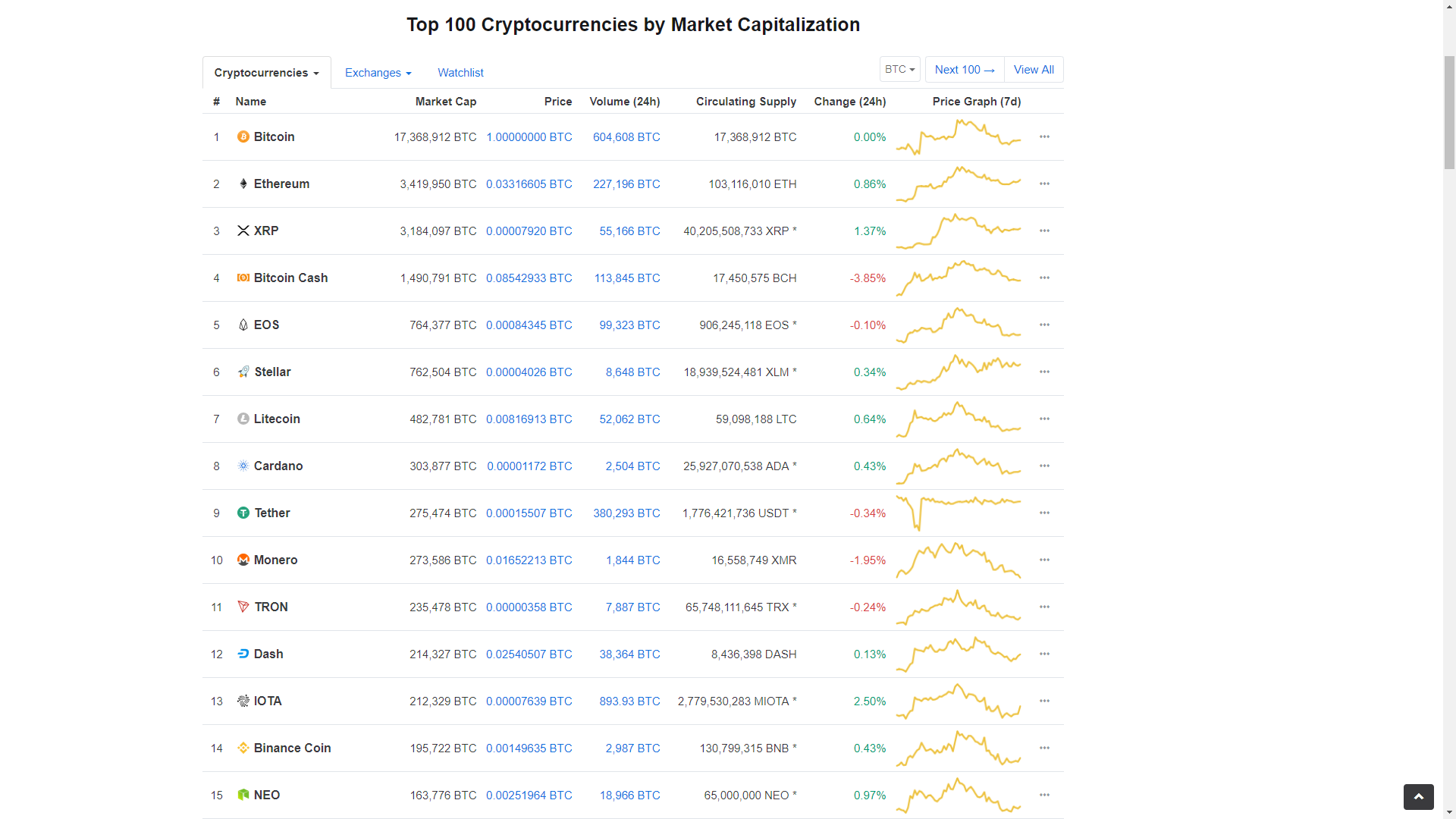Open the more-options dots for Litecoin row
1456x819 pixels.
(x=1044, y=419)
